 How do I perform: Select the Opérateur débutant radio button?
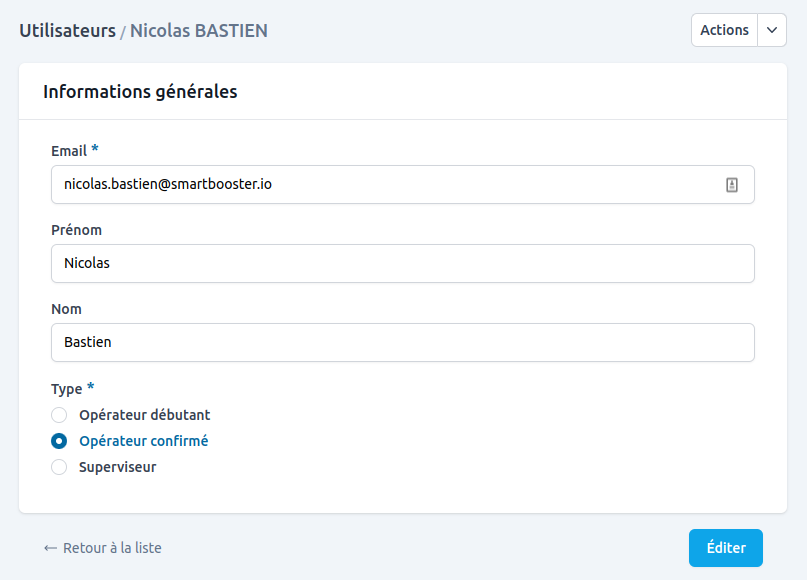coord(59,415)
